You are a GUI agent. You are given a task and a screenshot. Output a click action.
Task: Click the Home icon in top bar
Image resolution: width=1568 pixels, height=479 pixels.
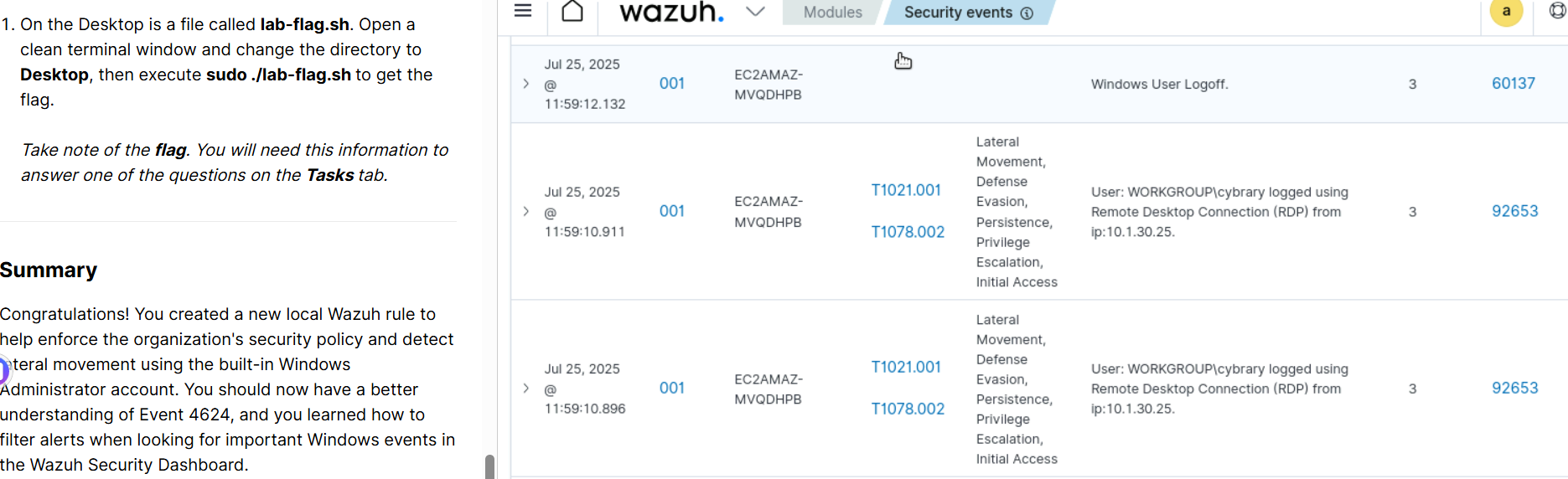point(572,12)
